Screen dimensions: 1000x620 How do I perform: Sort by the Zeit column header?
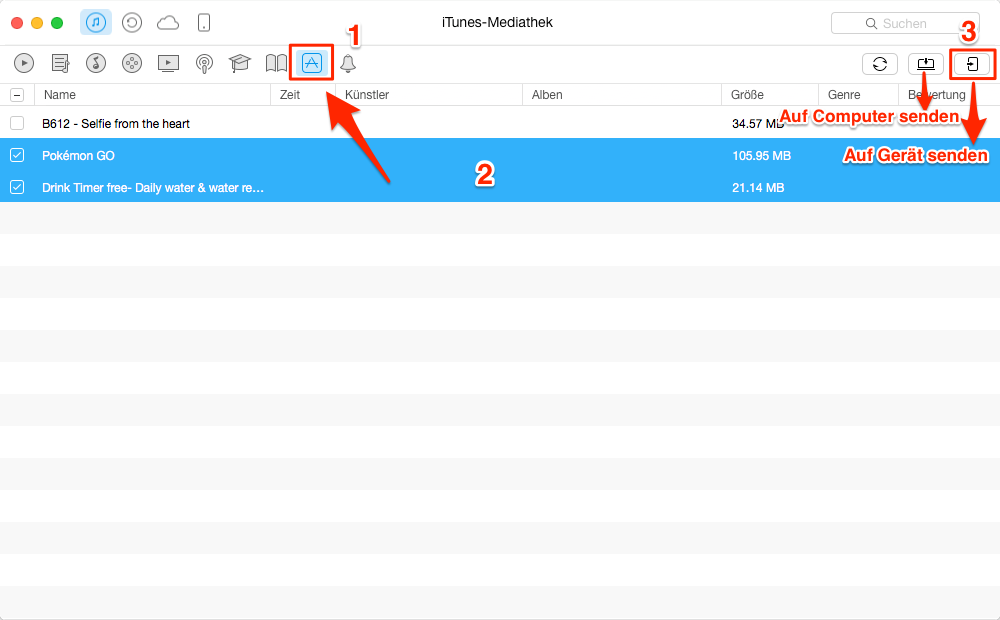coord(303,94)
